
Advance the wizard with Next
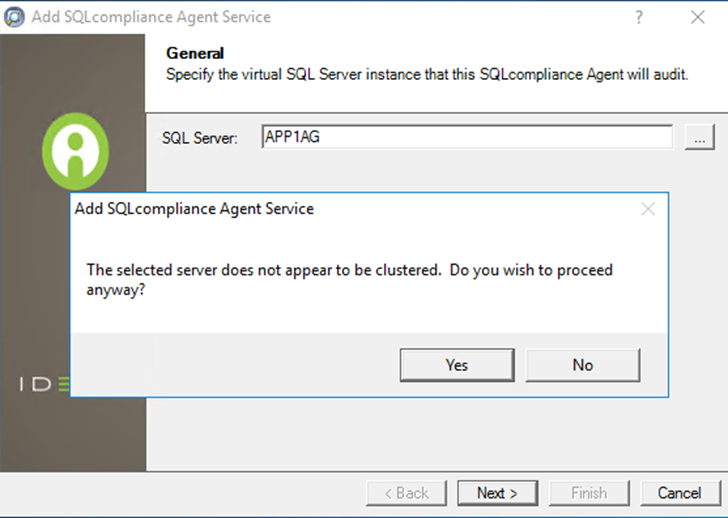pyautogui.click(x=497, y=493)
